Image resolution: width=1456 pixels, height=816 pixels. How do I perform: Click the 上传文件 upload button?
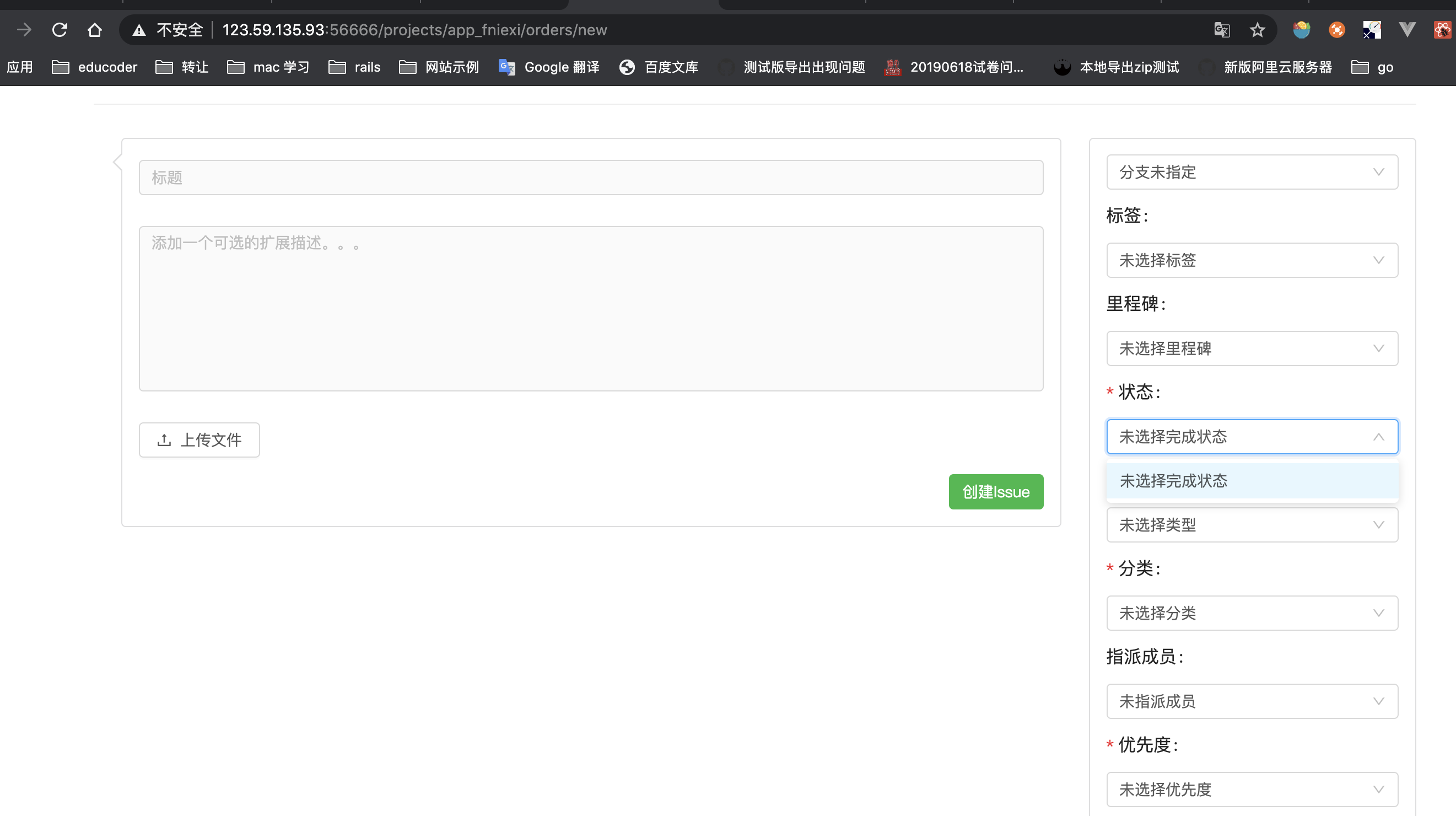(x=199, y=440)
